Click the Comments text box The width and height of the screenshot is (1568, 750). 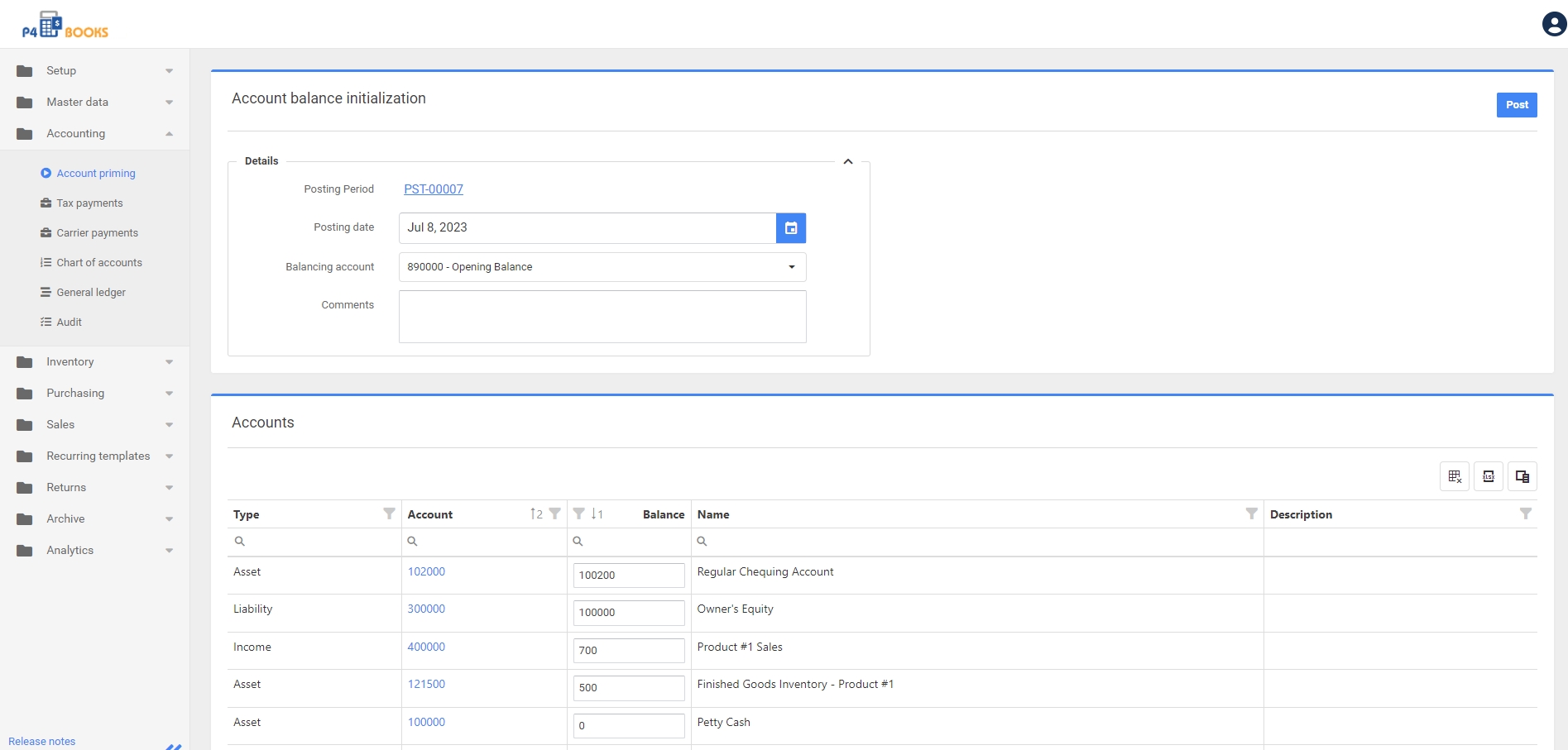pos(602,317)
